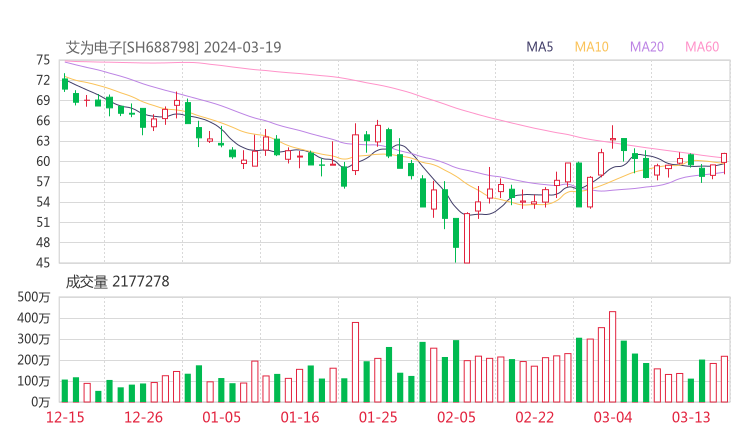Viewport: 740px width, 440px height.
Task: Click the final red volume bar on the right
Action: coord(724,379)
